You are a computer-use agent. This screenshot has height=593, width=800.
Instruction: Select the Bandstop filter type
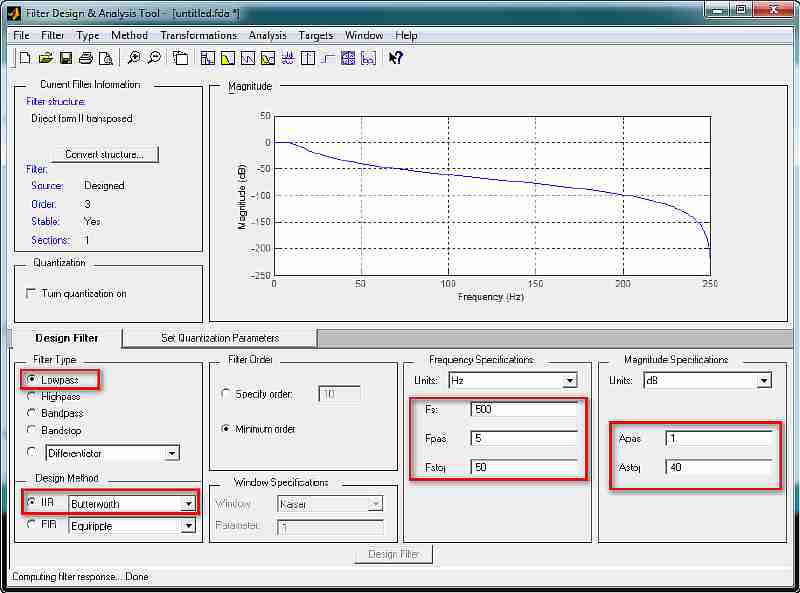tap(32, 430)
